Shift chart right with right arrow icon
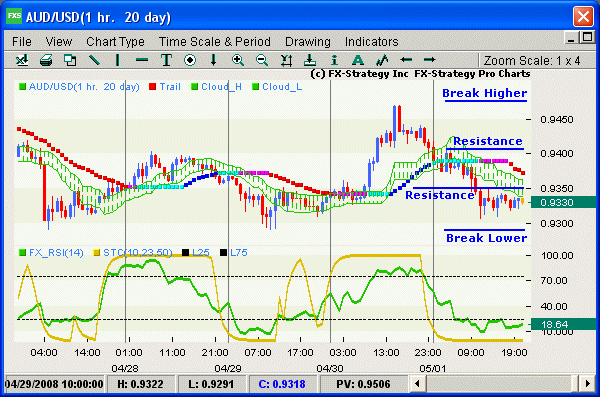The height and width of the screenshot is (397, 600). [430, 60]
